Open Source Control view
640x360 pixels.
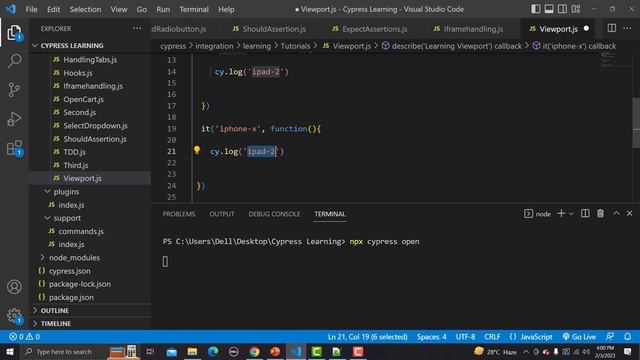coord(14,89)
